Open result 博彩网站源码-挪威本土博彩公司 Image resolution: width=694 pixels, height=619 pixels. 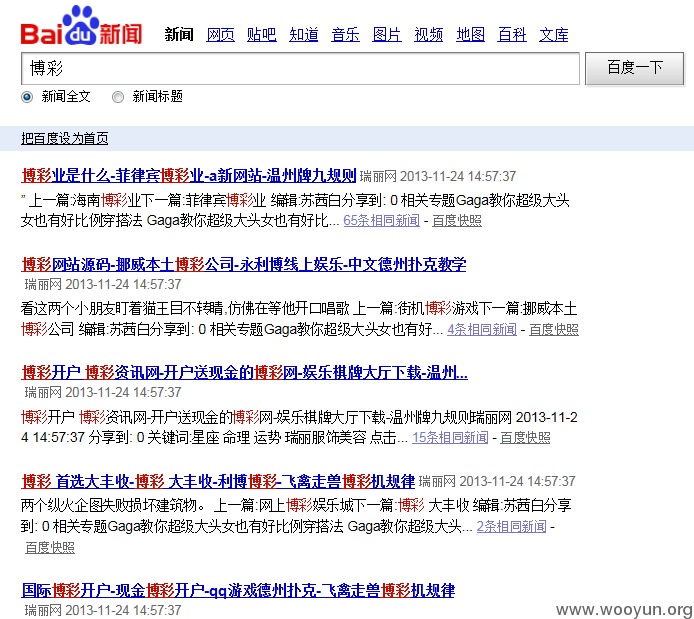click(x=244, y=264)
